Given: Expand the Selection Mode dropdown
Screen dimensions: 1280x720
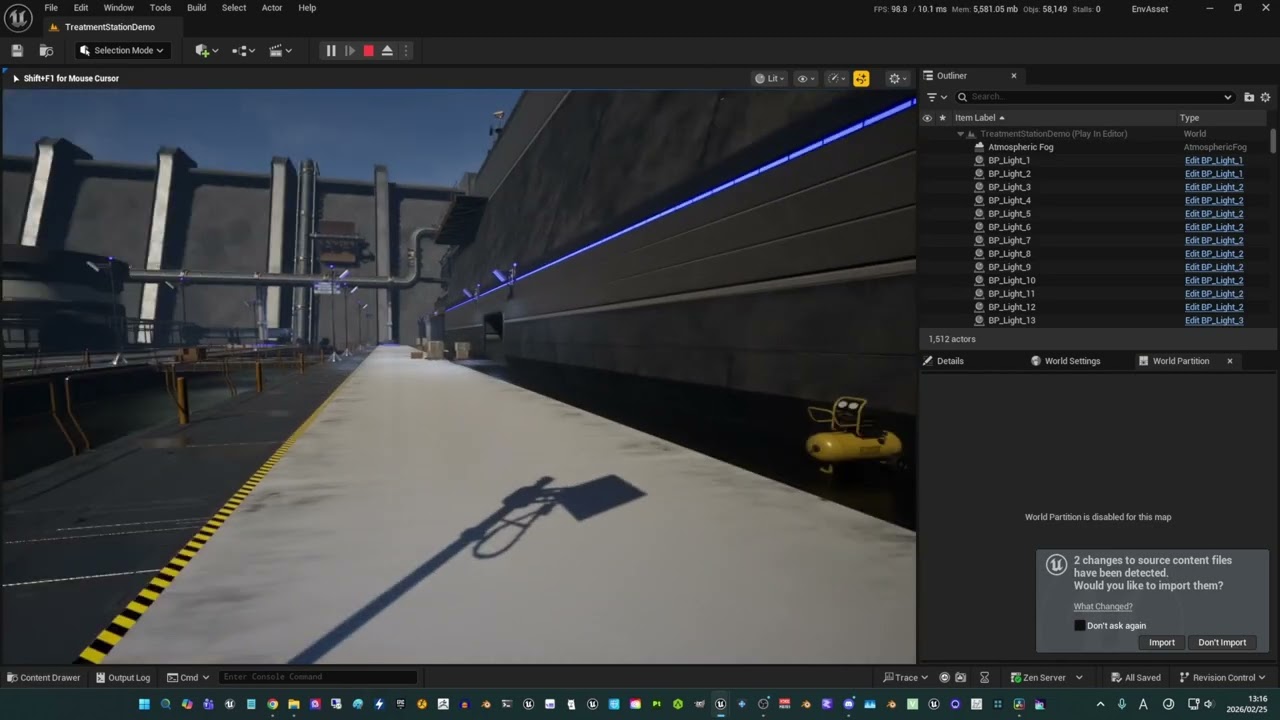Looking at the screenshot, I should tap(121, 50).
